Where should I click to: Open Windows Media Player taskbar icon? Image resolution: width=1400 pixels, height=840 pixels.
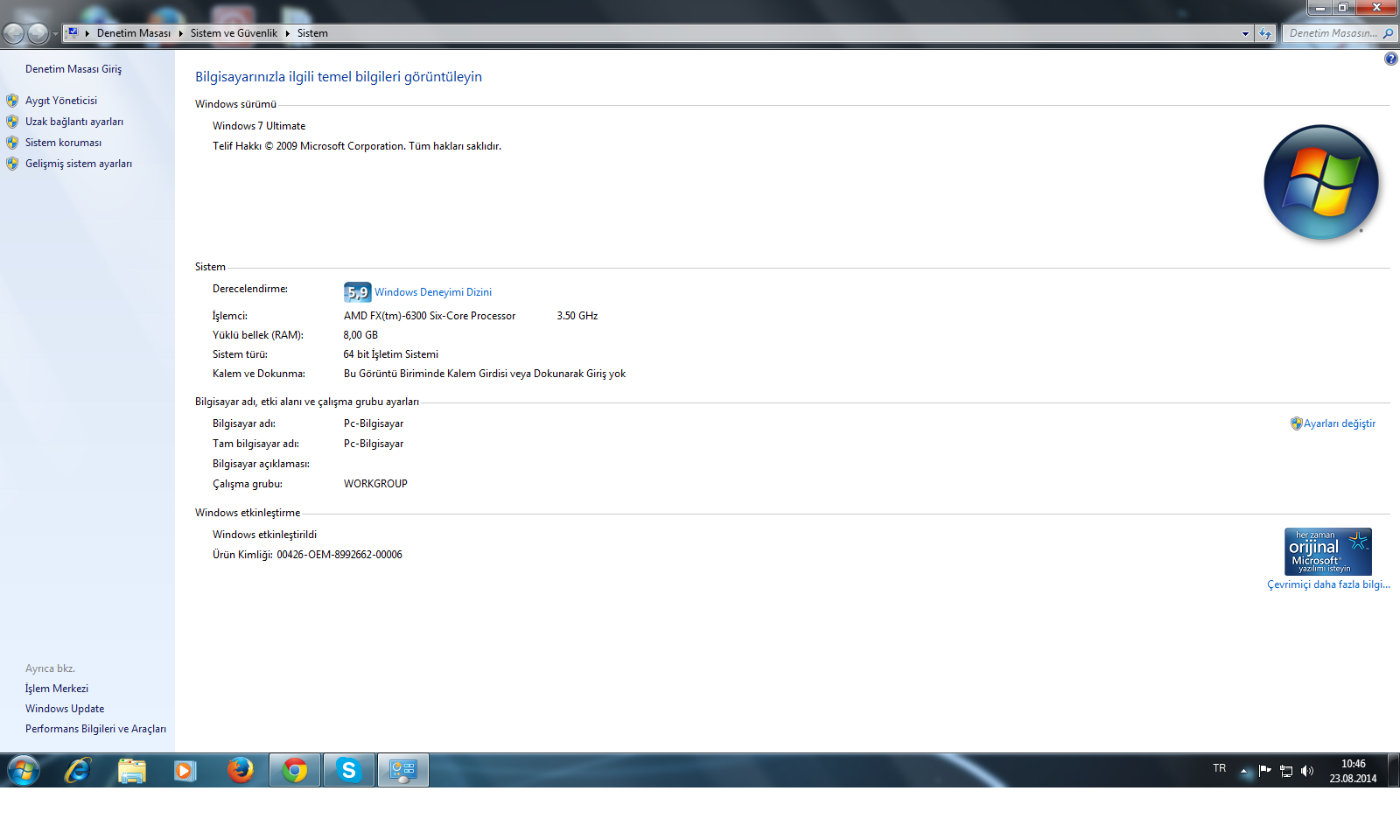click(185, 770)
